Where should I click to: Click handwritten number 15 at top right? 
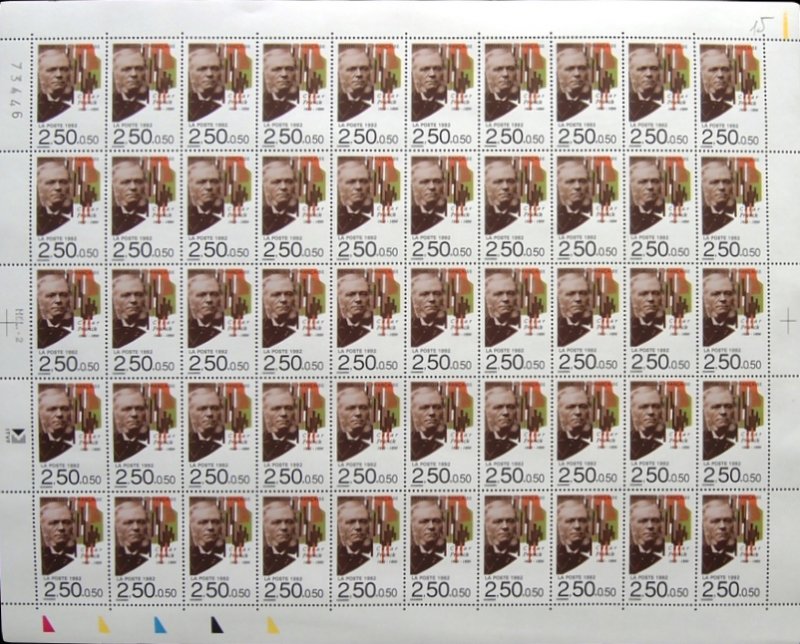point(765,23)
